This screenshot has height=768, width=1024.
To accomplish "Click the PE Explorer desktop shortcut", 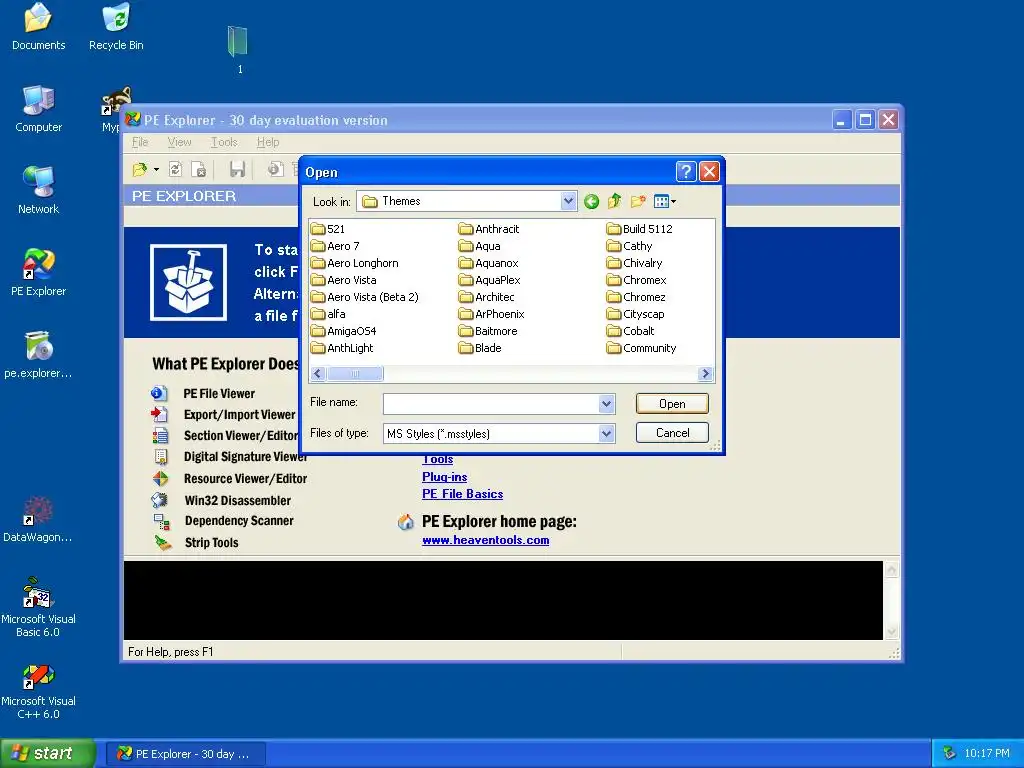I will 39,272.
